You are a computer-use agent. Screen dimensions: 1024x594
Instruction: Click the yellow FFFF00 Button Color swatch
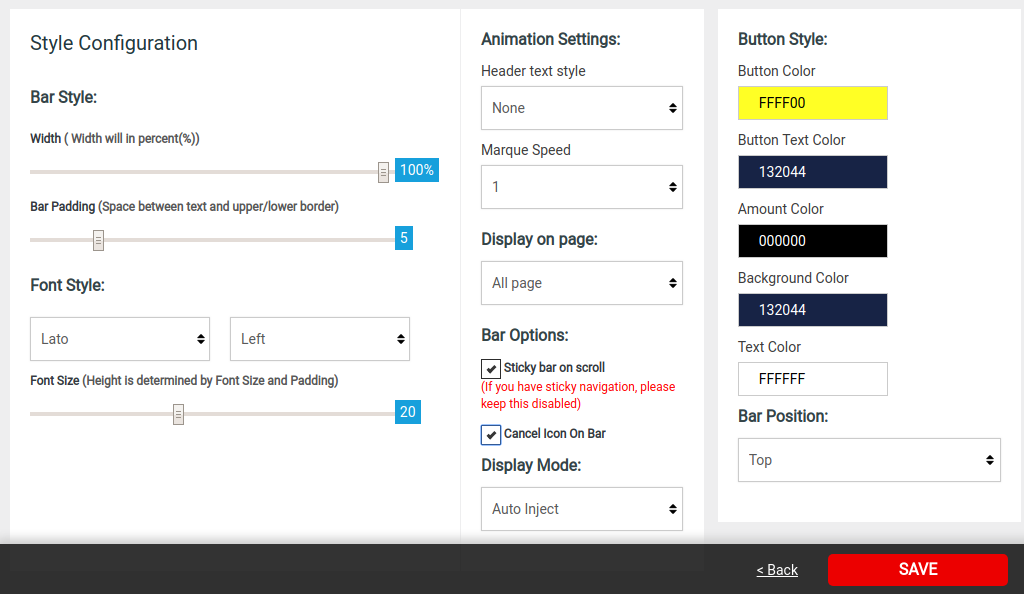812,102
